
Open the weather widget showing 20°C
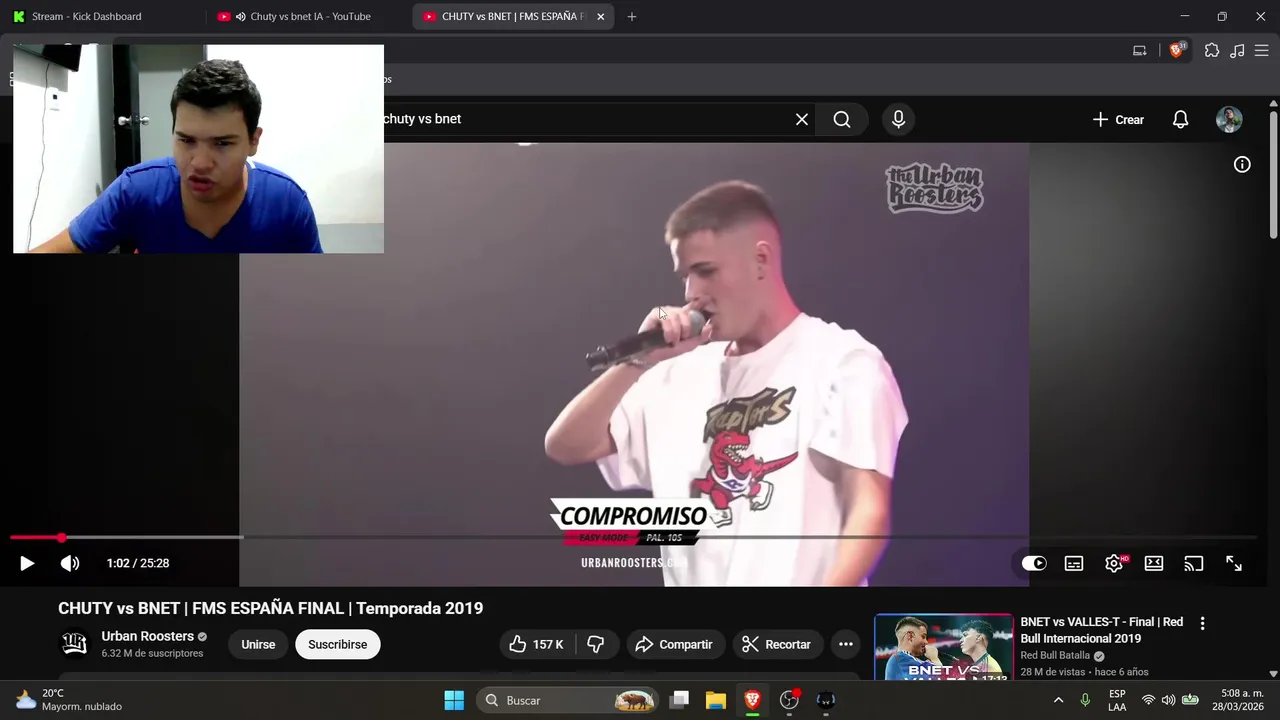click(x=68, y=700)
